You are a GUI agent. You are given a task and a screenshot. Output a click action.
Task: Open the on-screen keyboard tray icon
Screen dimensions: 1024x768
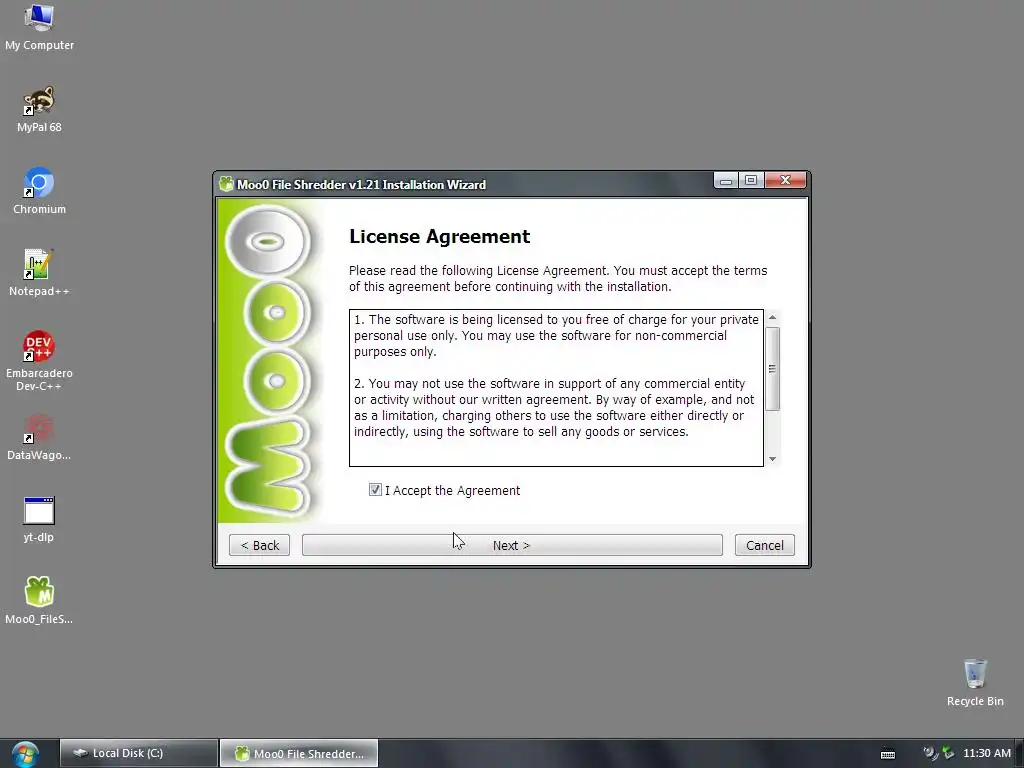[888, 754]
